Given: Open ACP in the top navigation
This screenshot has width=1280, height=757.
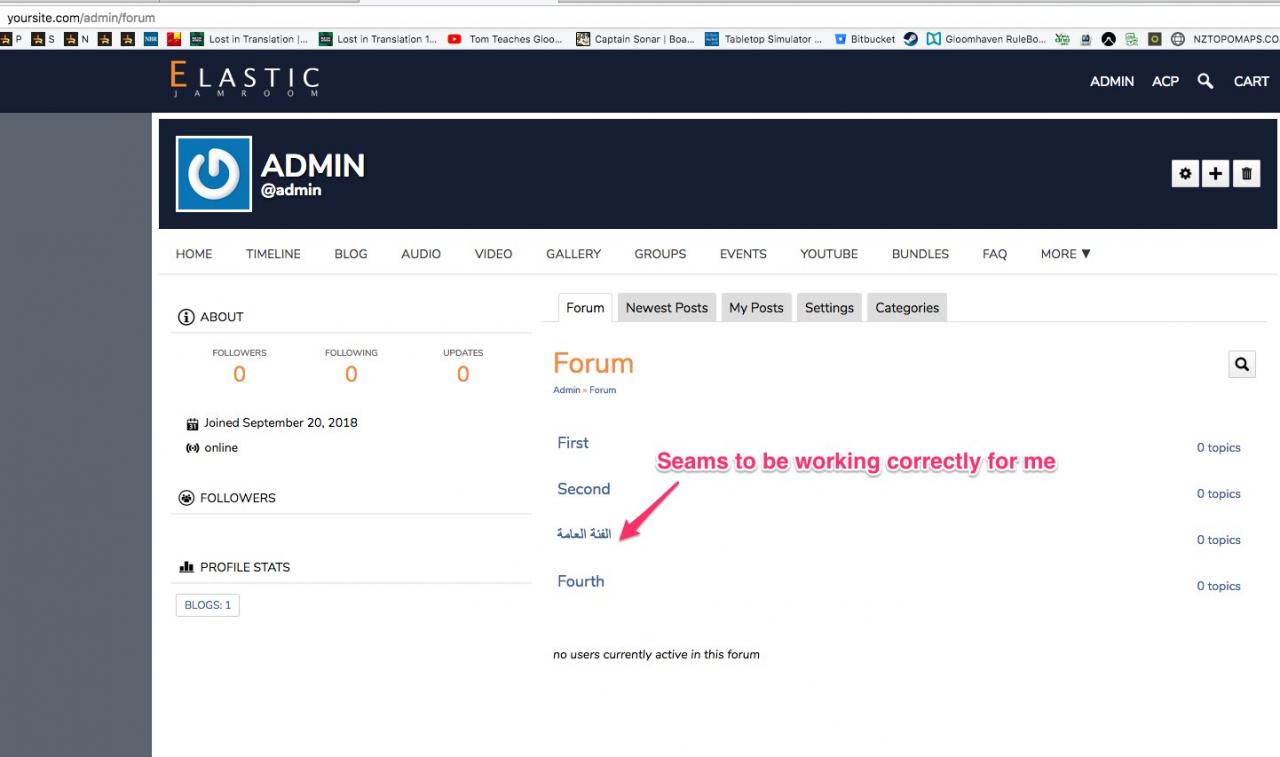Looking at the screenshot, I should (1165, 81).
